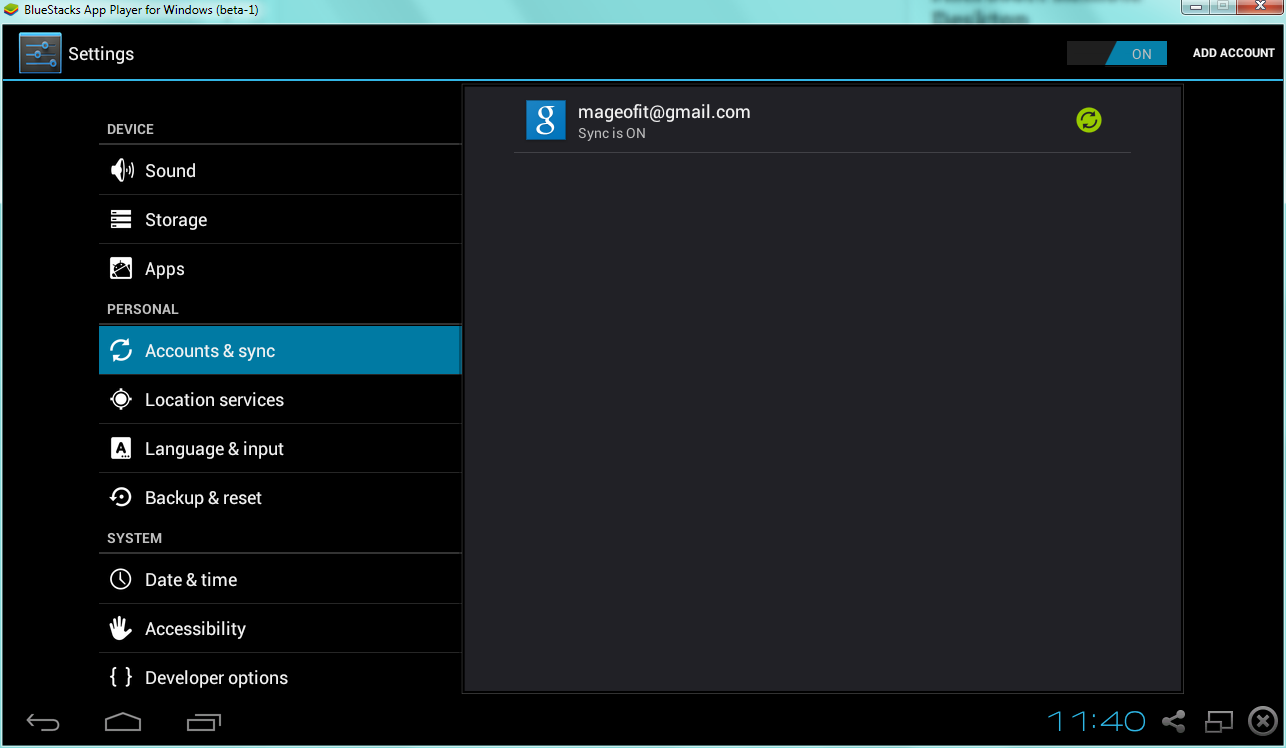Click the Accessibility hand icon
This screenshot has height=748, width=1286.
(121, 628)
